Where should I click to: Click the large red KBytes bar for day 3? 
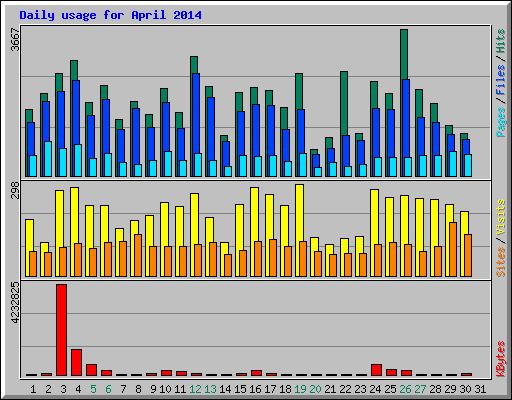pos(61,330)
